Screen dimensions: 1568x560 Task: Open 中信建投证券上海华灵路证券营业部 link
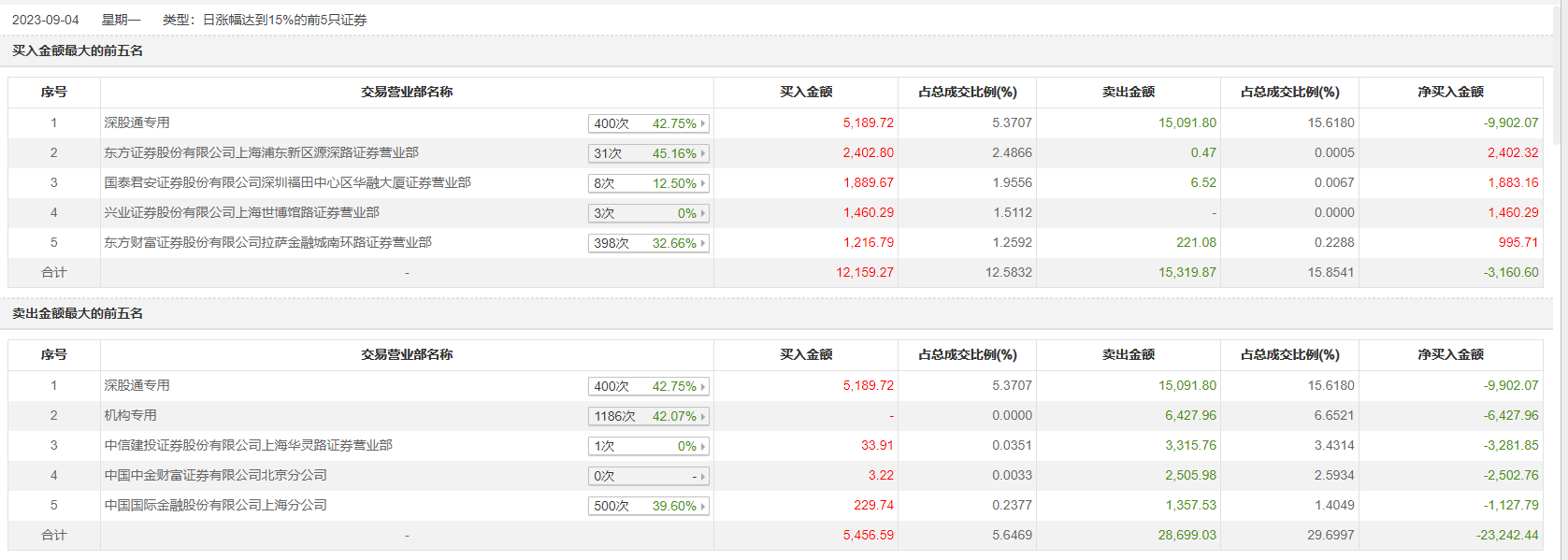click(x=248, y=445)
